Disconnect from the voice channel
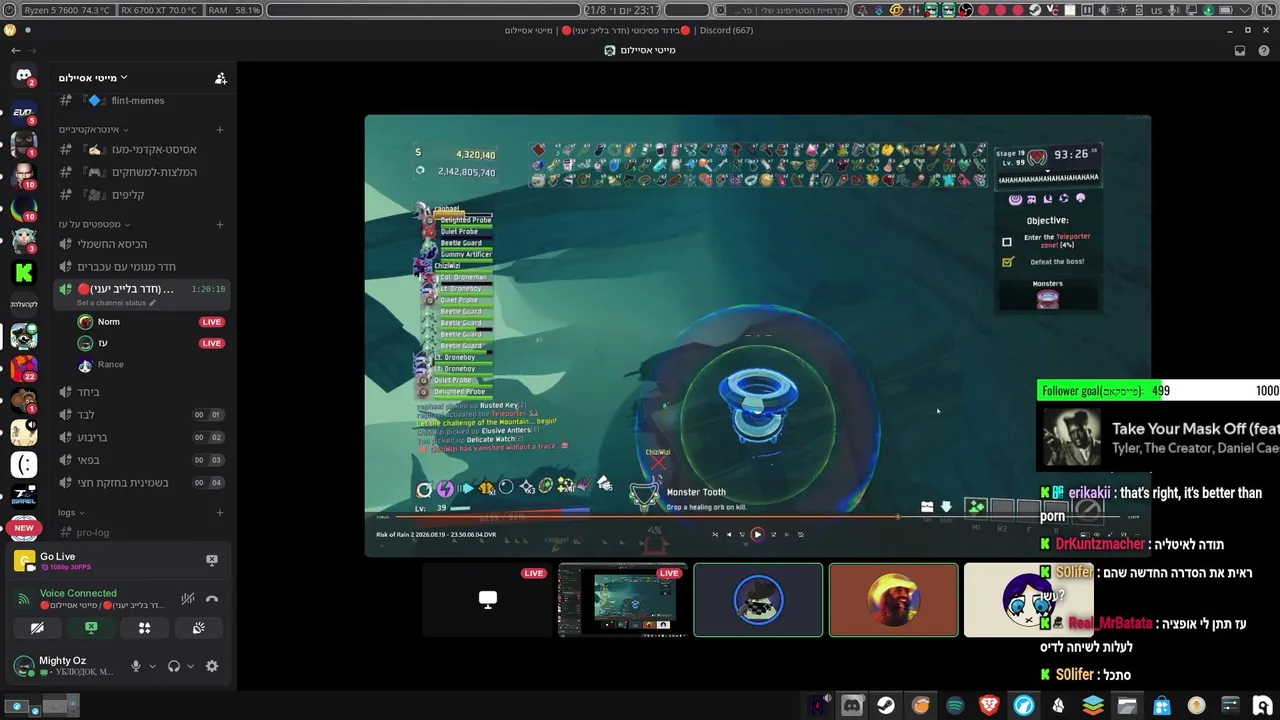The width and height of the screenshot is (1280, 720). point(212,599)
